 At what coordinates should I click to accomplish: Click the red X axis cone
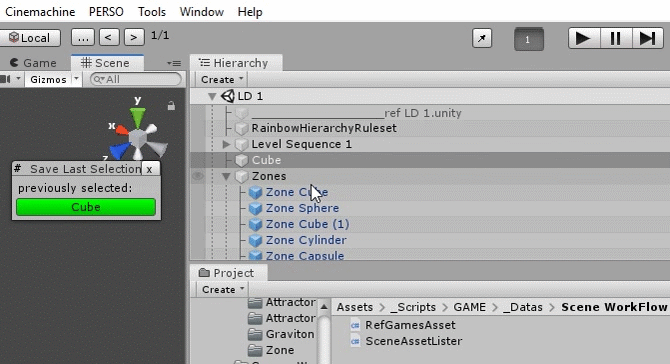click(122, 129)
